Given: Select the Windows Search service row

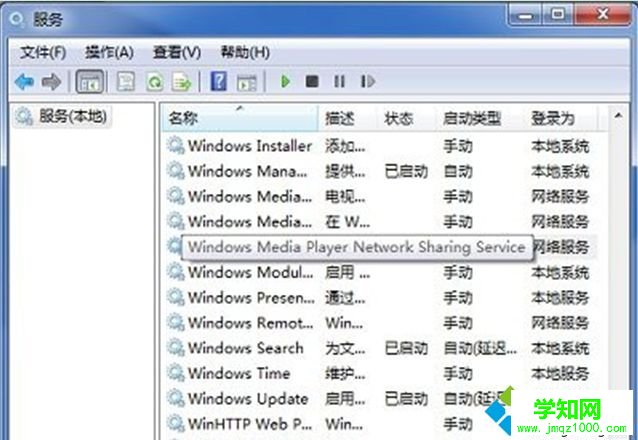Looking at the screenshot, I should (378, 348).
